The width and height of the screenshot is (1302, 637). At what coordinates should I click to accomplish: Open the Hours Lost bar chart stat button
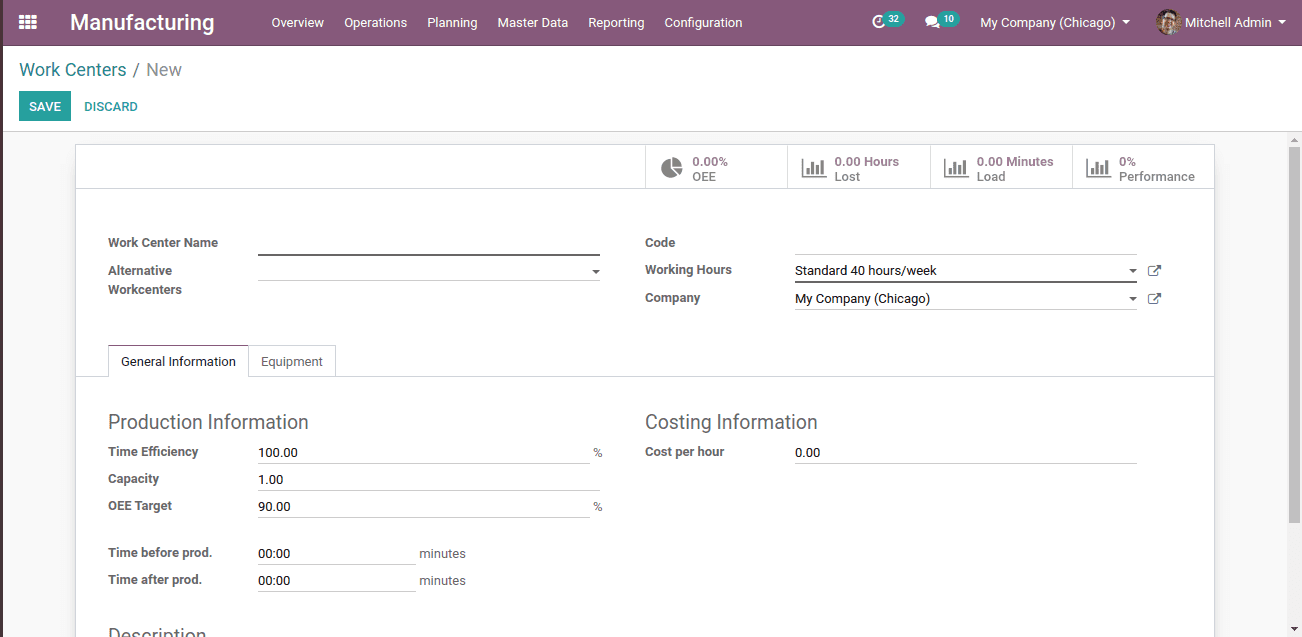coord(858,168)
